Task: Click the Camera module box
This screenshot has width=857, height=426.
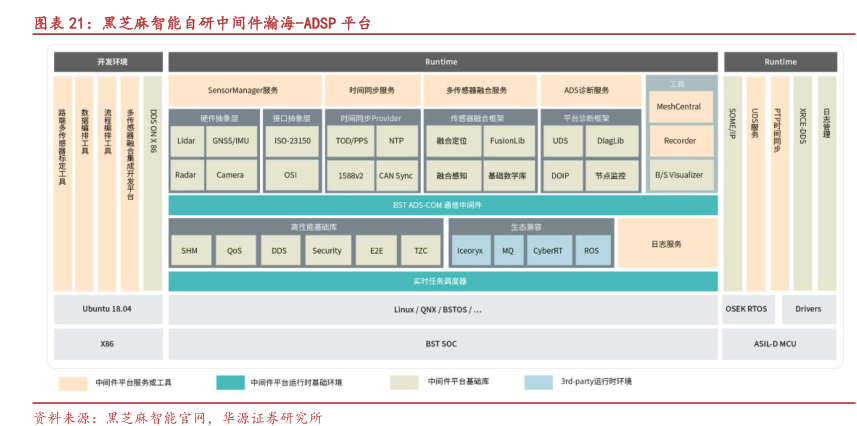Action: [x=230, y=175]
